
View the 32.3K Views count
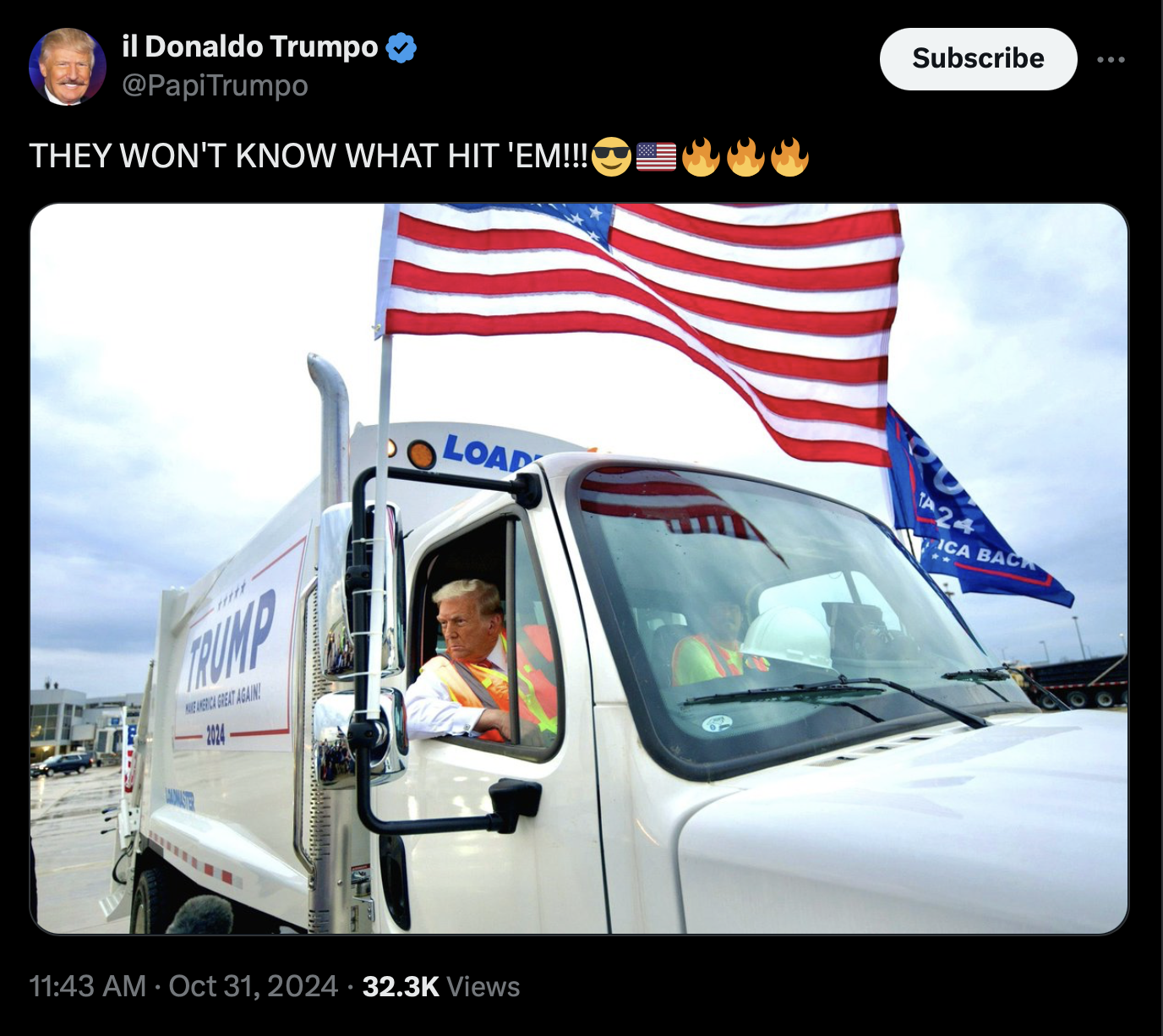(x=441, y=986)
